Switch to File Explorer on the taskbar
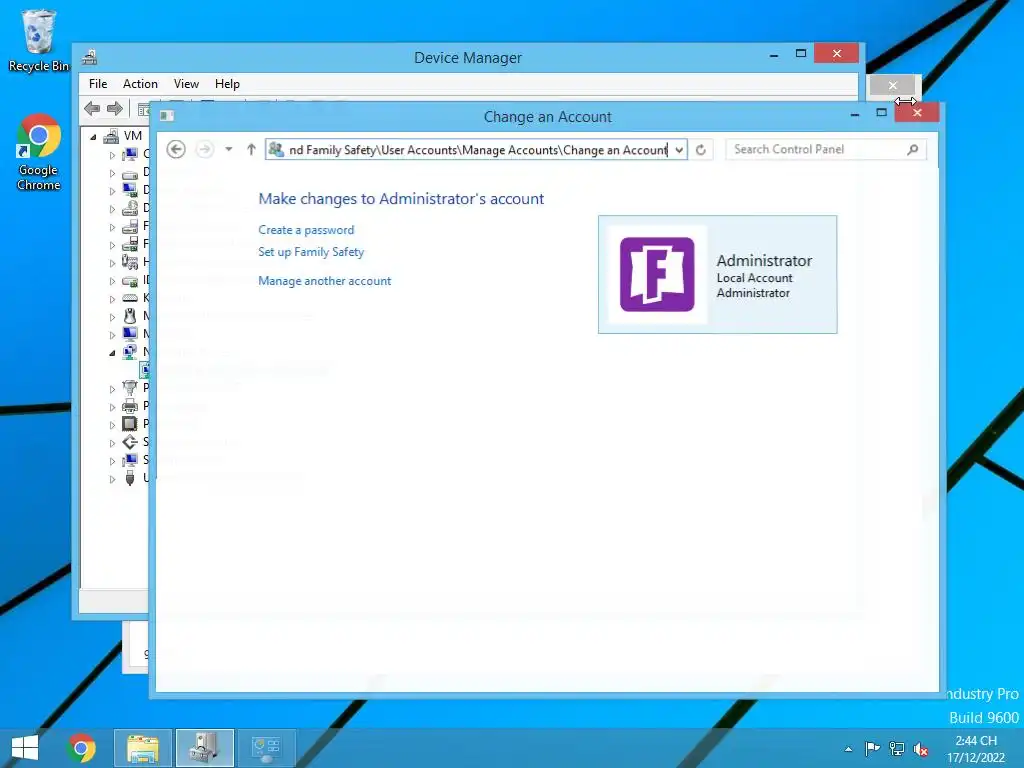 [x=143, y=748]
